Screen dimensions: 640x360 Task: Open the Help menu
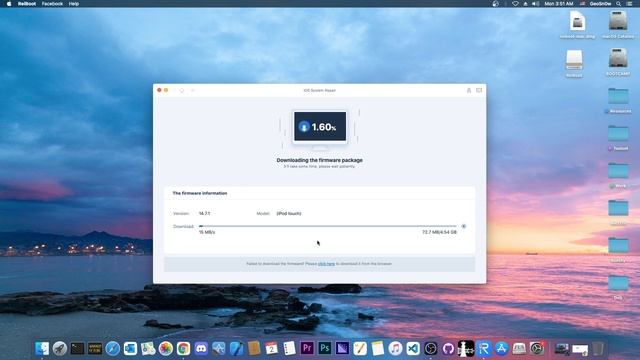[x=74, y=4]
